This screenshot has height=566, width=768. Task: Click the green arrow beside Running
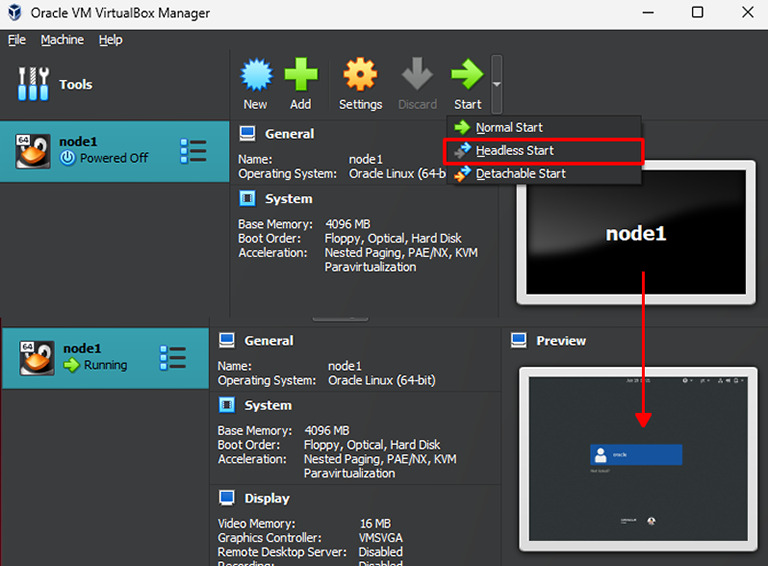pos(72,365)
